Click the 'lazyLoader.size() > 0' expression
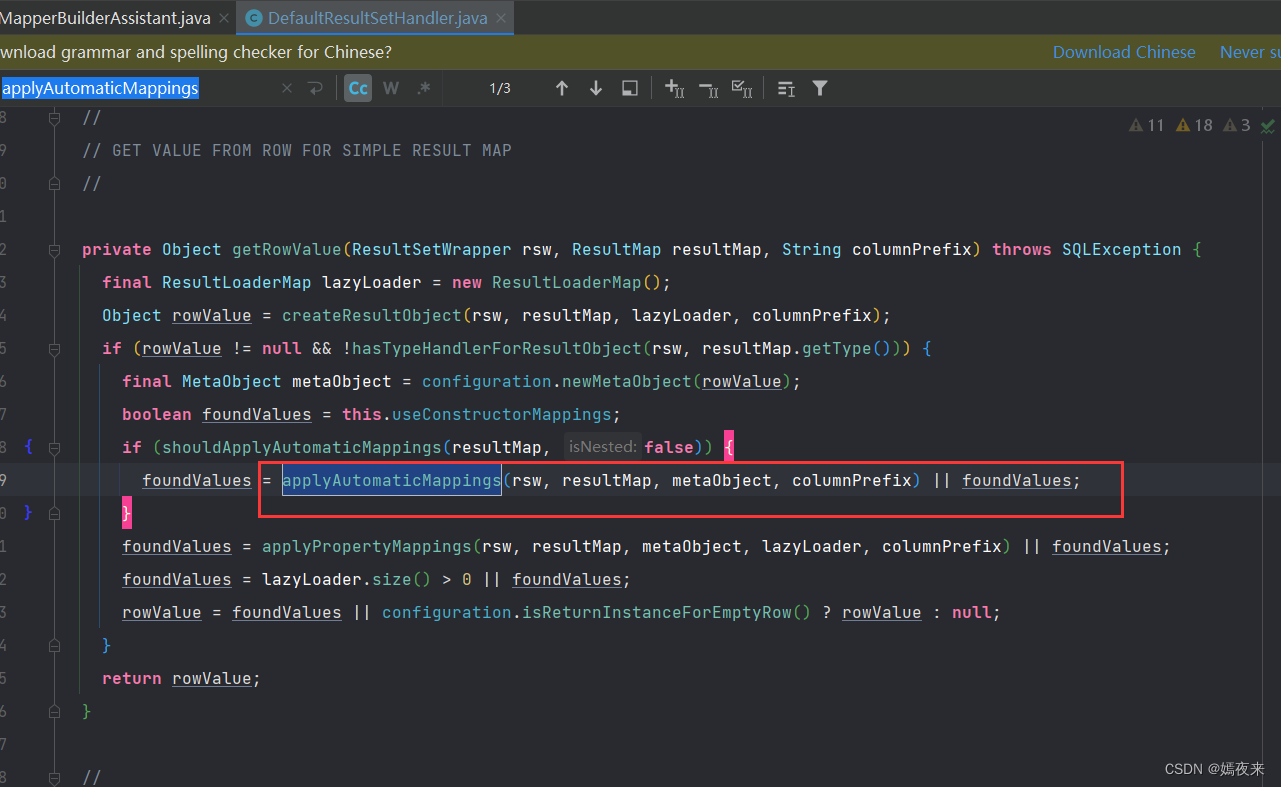 (366, 579)
